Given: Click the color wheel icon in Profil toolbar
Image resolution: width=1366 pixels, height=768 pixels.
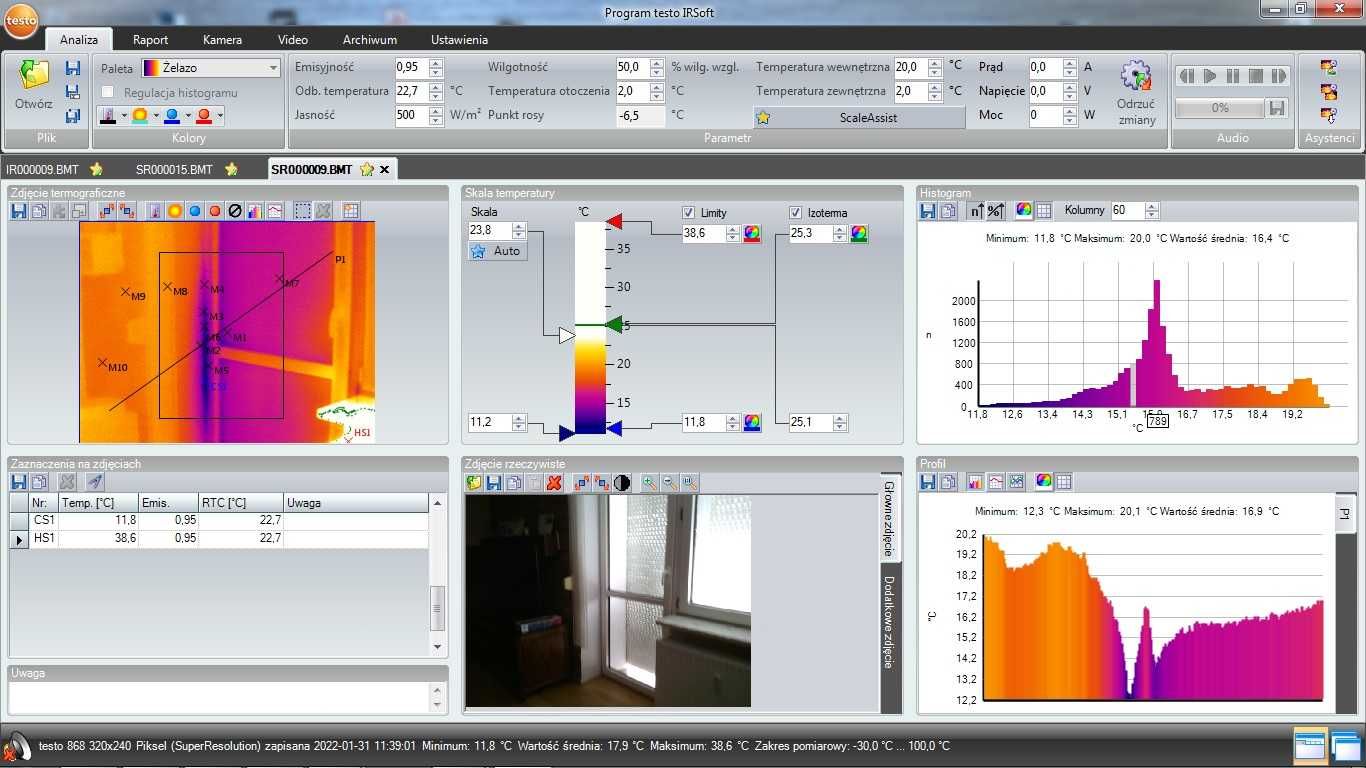Looking at the screenshot, I should click(x=1043, y=482).
